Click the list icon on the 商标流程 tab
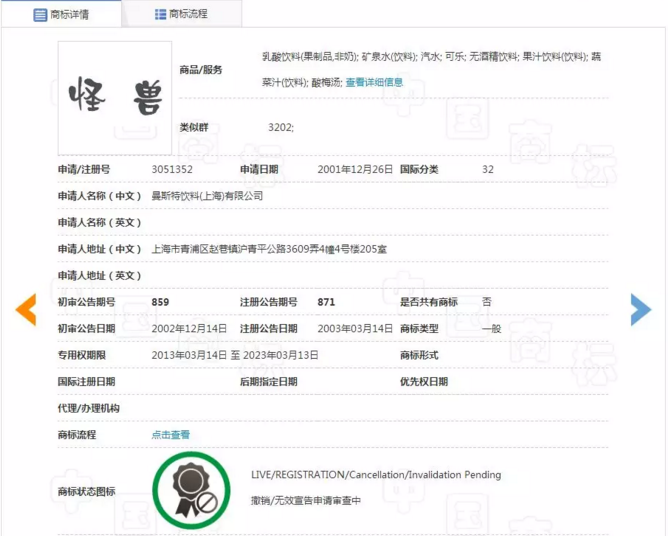This screenshot has height=536, width=669. pyautogui.click(x=160, y=15)
